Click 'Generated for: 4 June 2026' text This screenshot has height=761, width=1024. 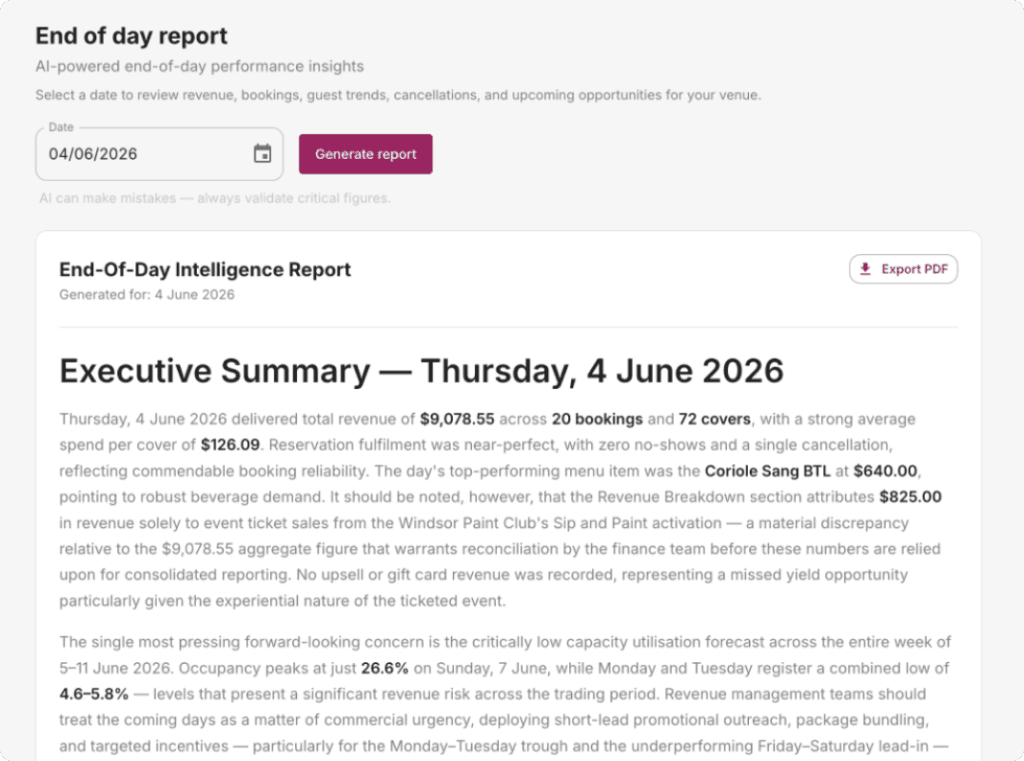click(147, 295)
